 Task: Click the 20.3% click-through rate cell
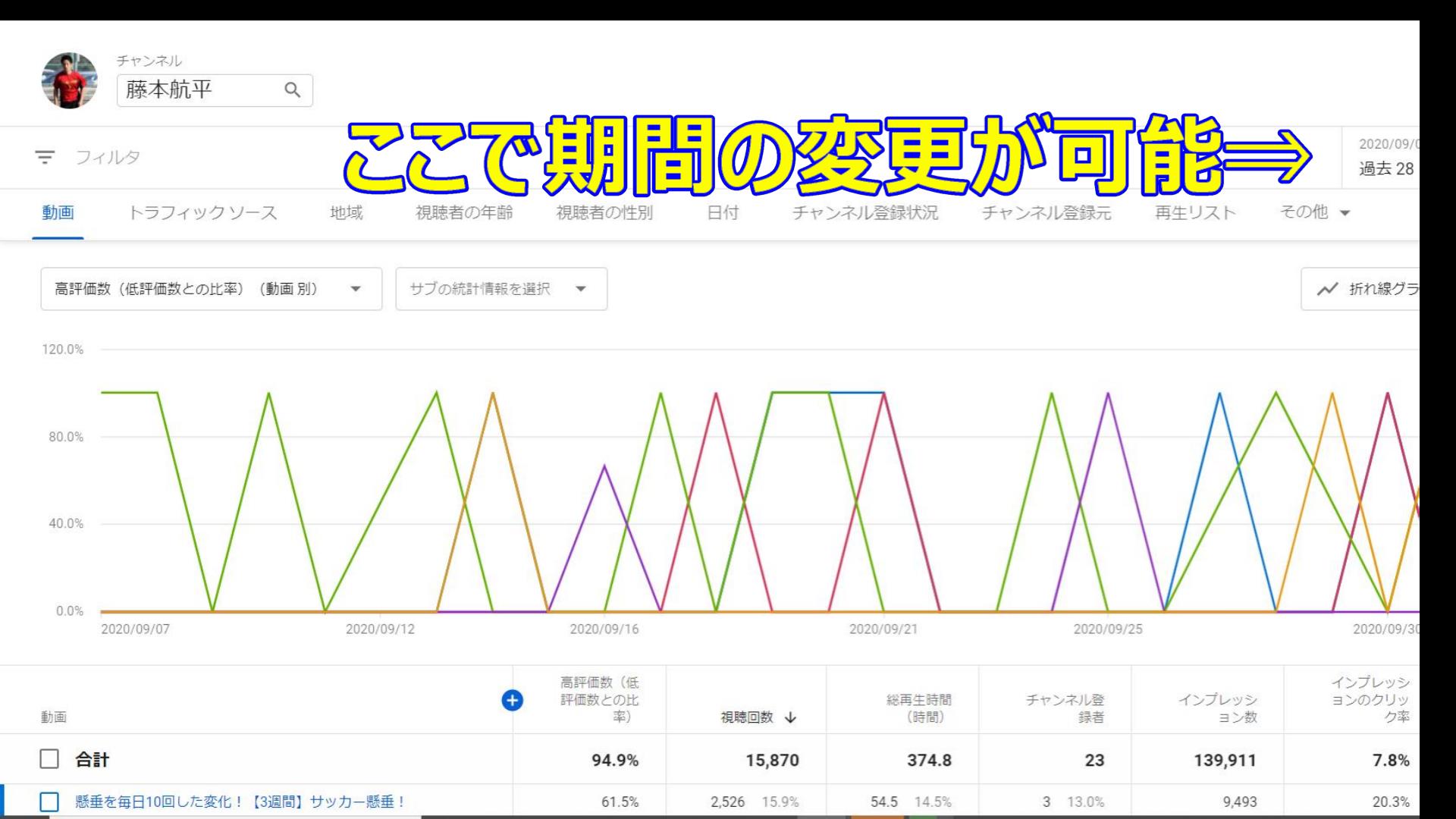pos(1391,802)
